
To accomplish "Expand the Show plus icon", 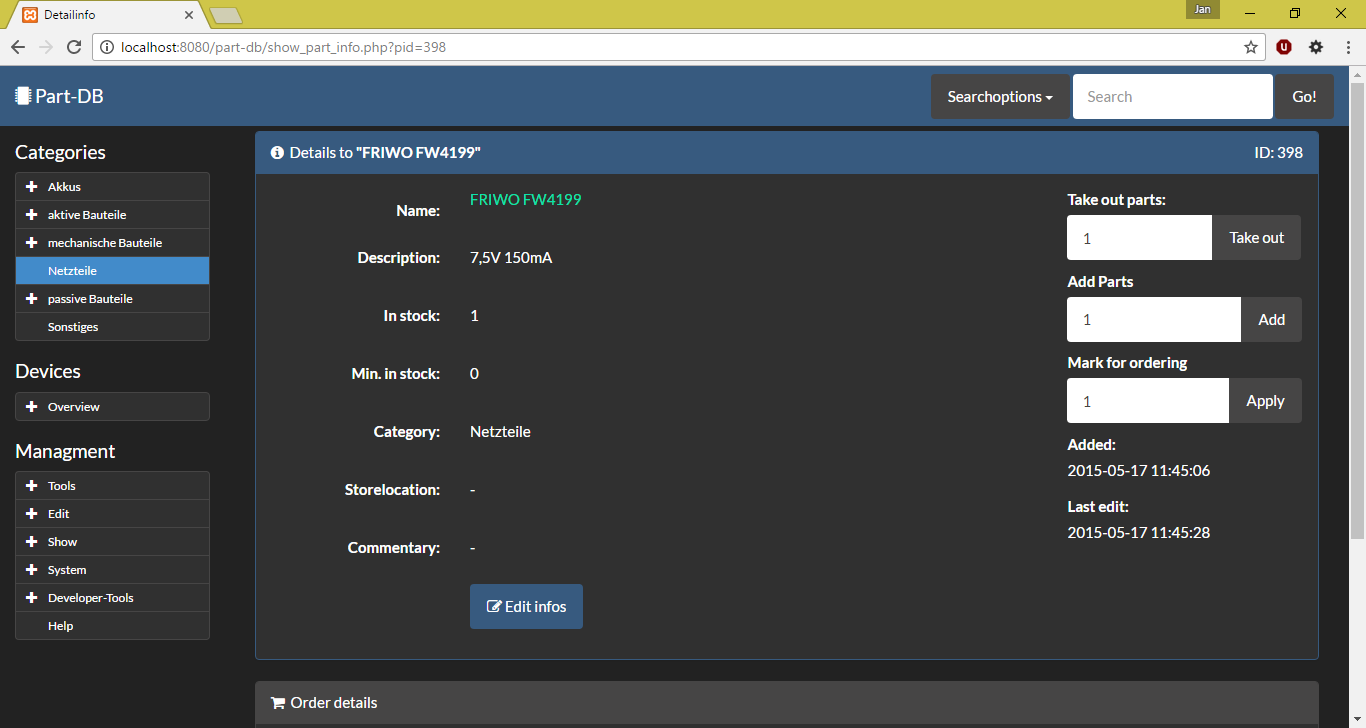I will 31,542.
